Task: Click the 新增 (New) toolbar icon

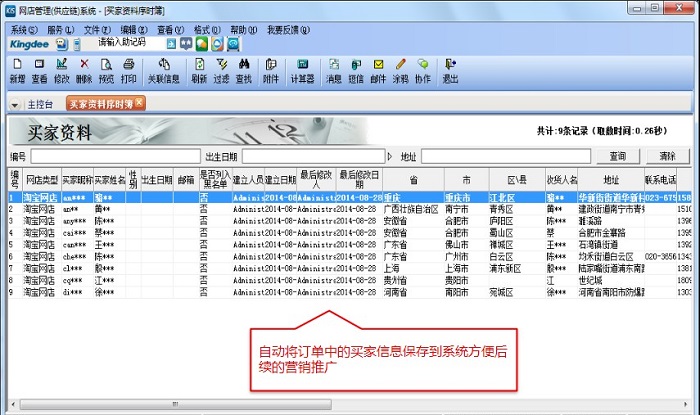Action: [17, 71]
